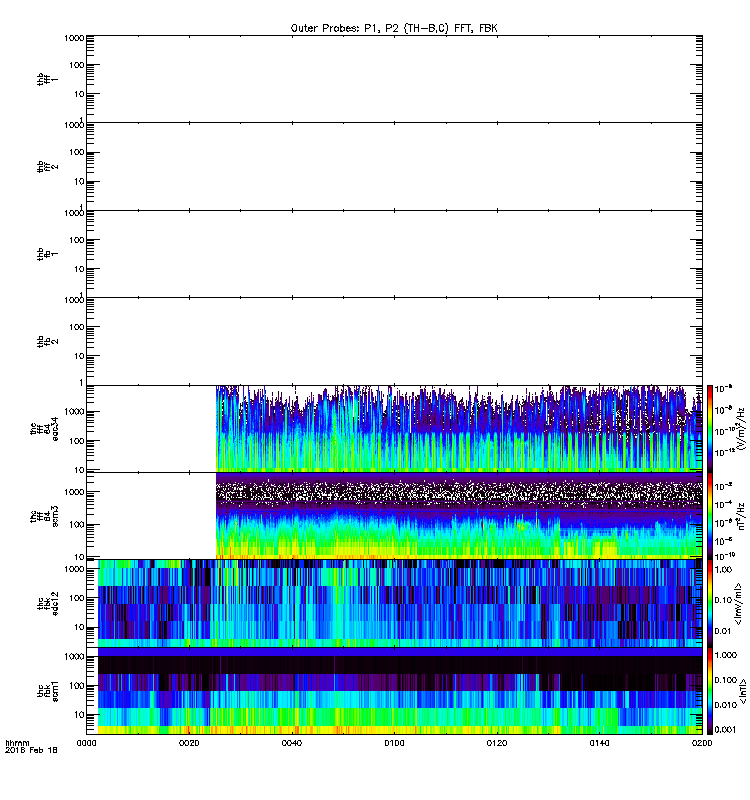Select the 'thb fb 2' panel axis label
The image size is (750, 800).
tap(47, 341)
